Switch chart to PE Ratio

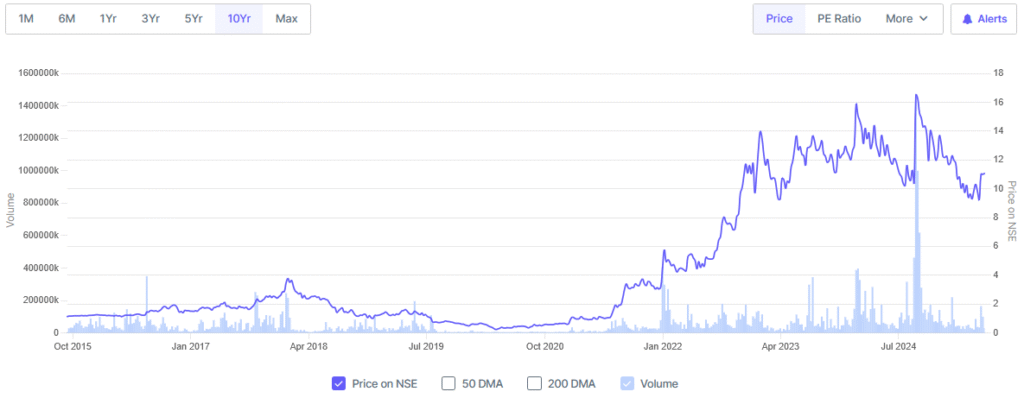pos(839,19)
